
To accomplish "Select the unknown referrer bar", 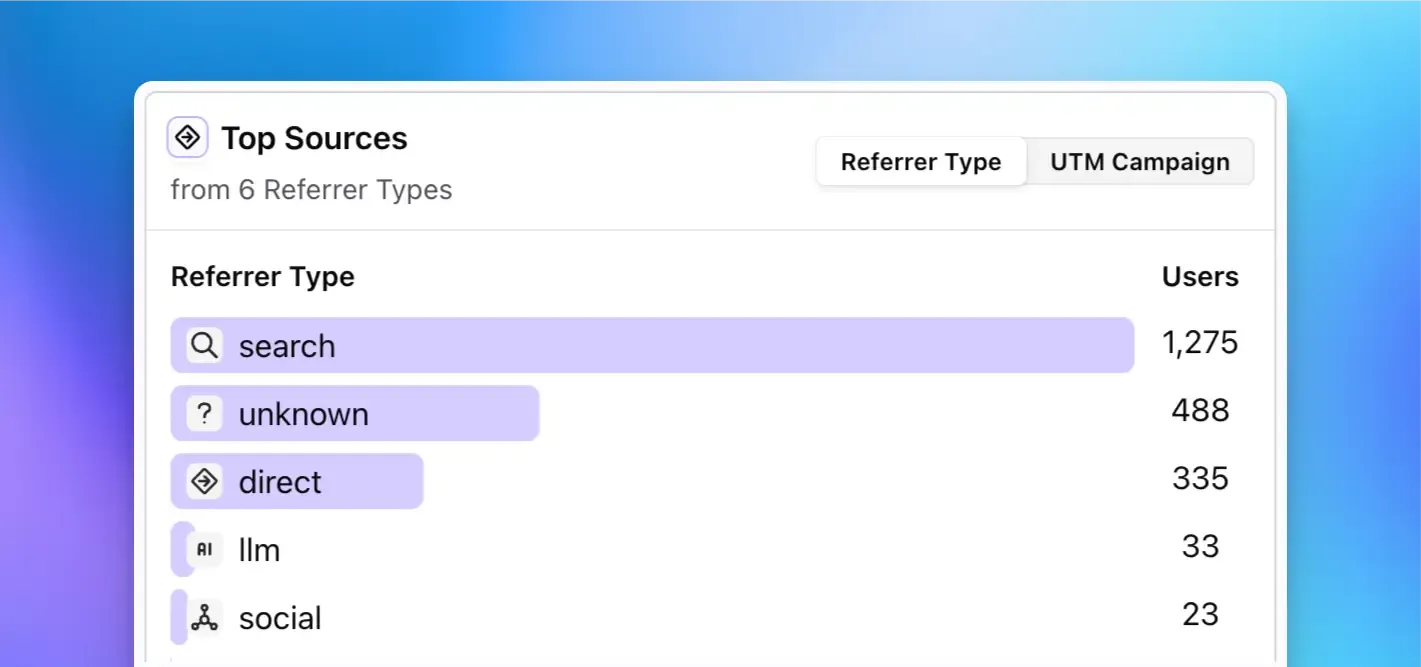I will pos(355,413).
